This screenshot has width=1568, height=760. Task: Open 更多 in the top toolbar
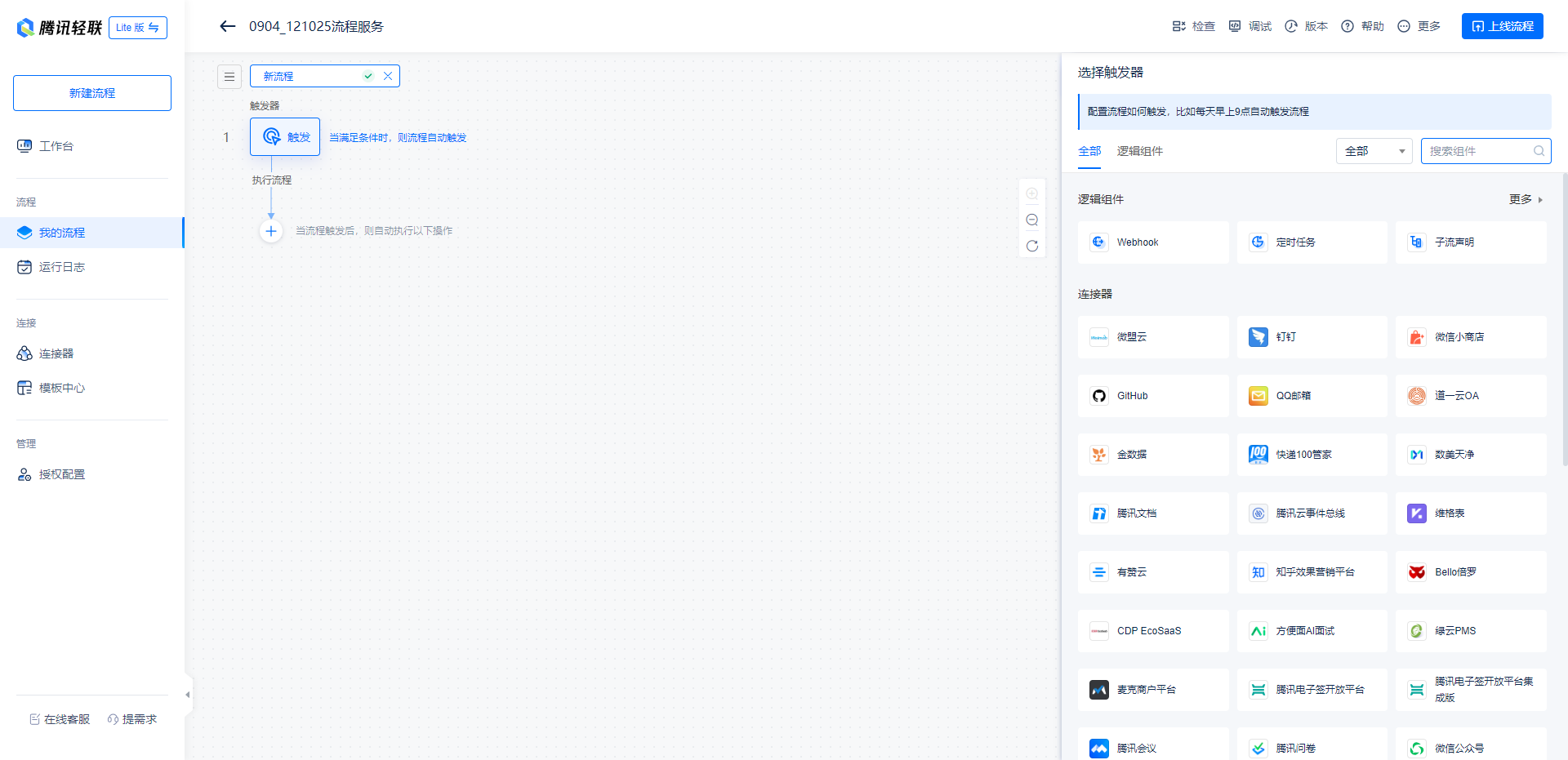point(1419,26)
